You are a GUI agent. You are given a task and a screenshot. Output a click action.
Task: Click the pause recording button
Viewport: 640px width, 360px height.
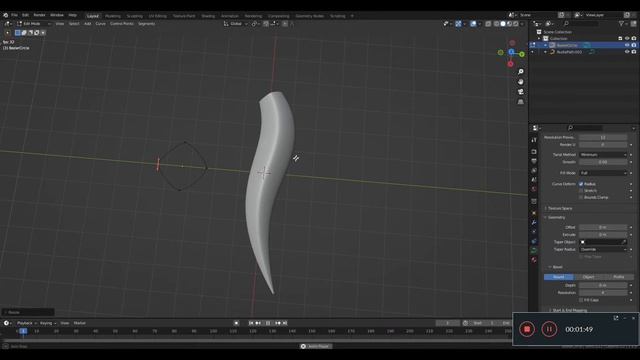(549, 329)
